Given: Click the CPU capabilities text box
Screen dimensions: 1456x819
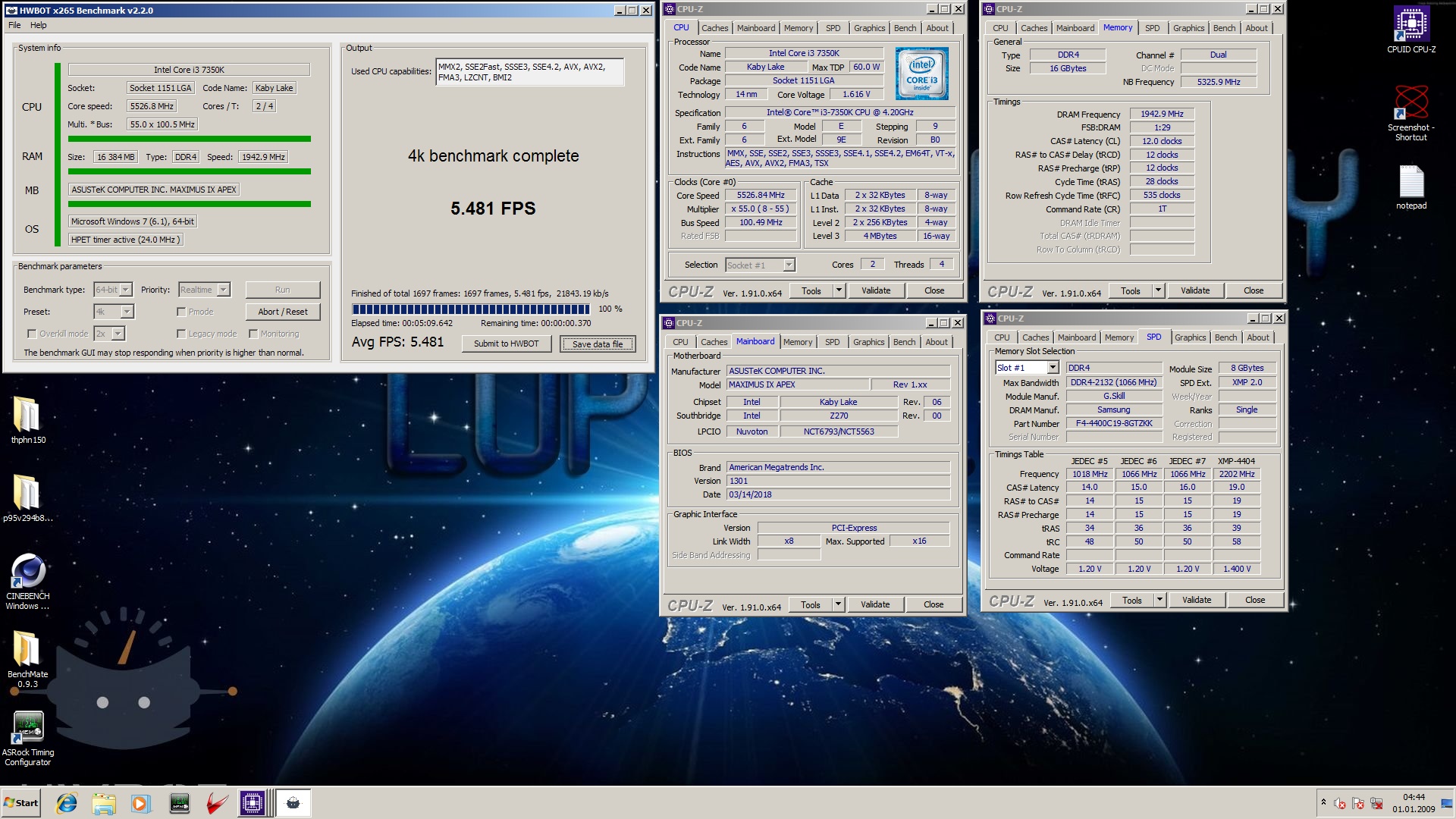Looking at the screenshot, I should (529, 72).
